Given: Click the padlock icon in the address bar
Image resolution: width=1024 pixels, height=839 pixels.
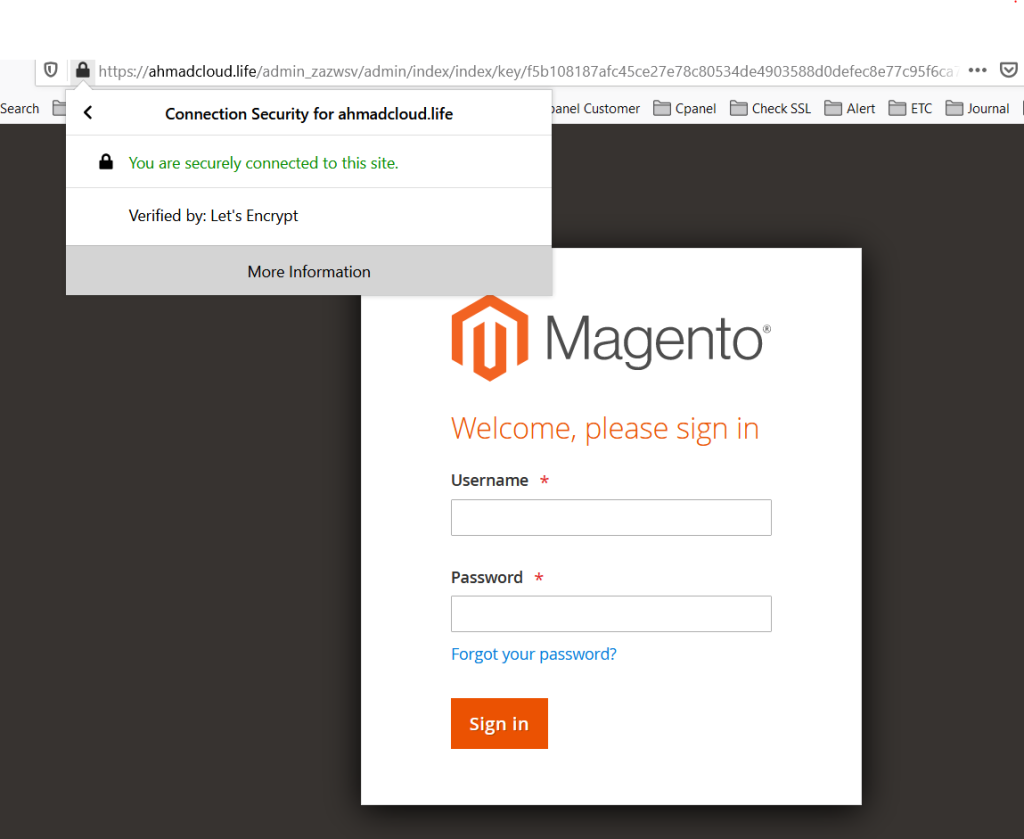Looking at the screenshot, I should tap(82, 70).
